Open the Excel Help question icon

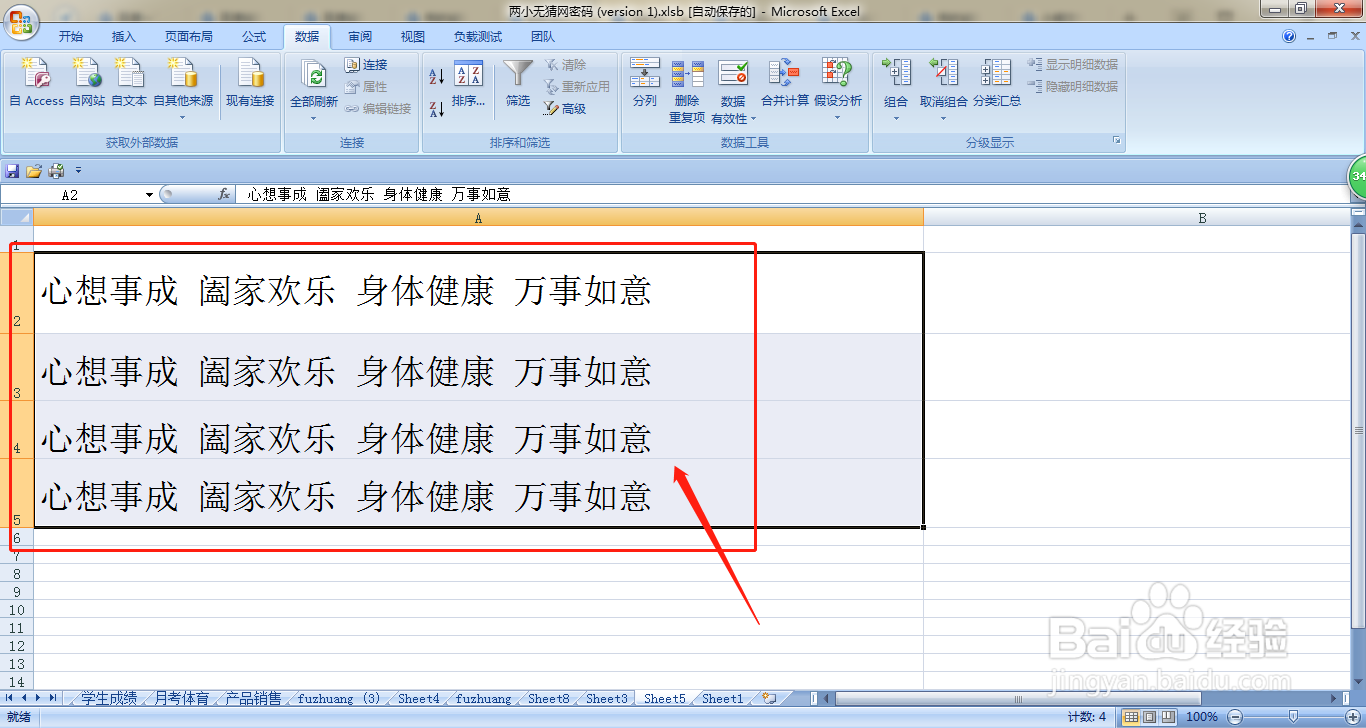[1290, 37]
